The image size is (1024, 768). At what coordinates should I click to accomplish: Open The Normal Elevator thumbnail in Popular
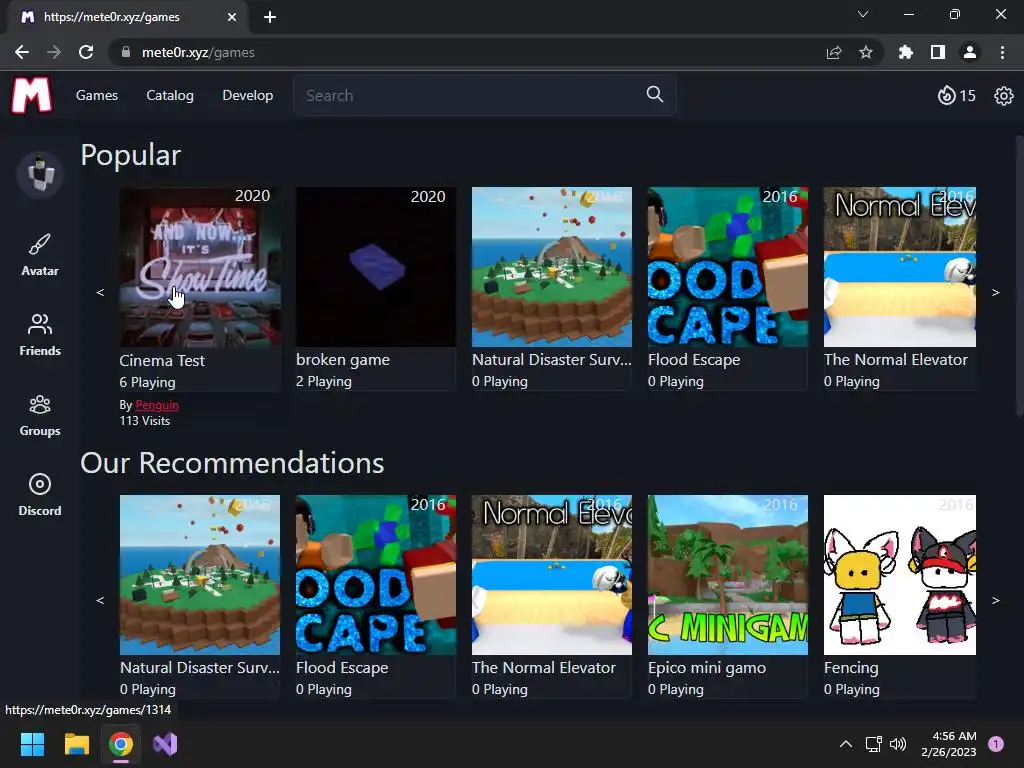pyautogui.click(x=900, y=267)
